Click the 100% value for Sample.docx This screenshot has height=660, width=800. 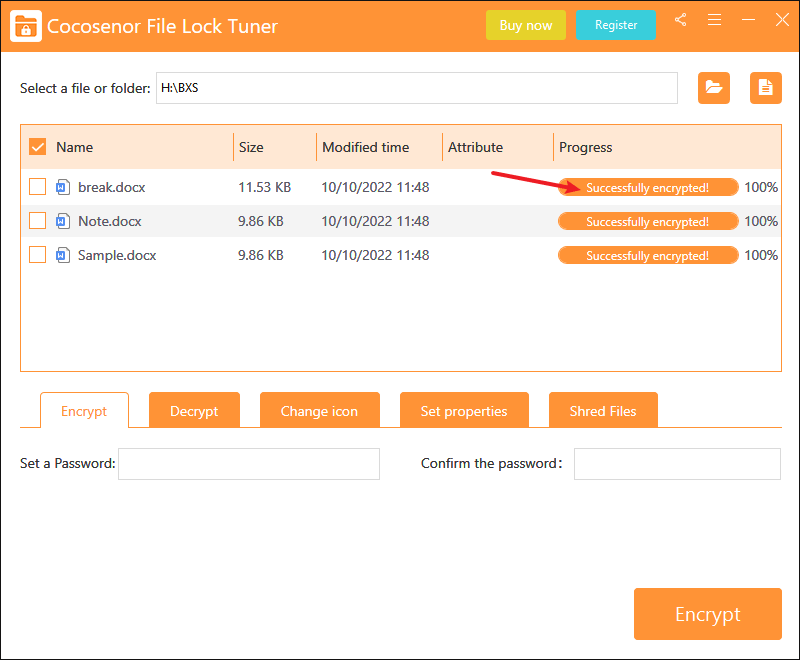coord(761,255)
